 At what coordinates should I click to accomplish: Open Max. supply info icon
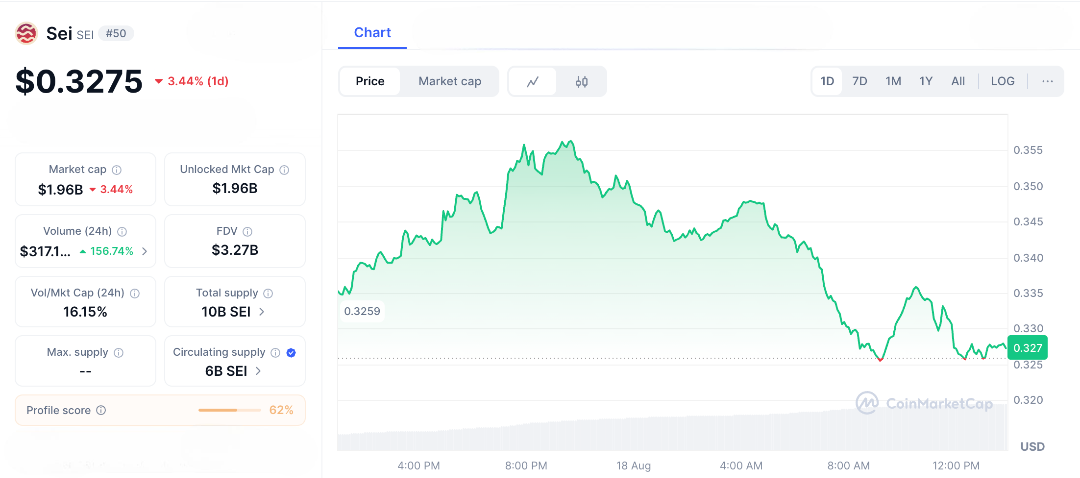118,353
